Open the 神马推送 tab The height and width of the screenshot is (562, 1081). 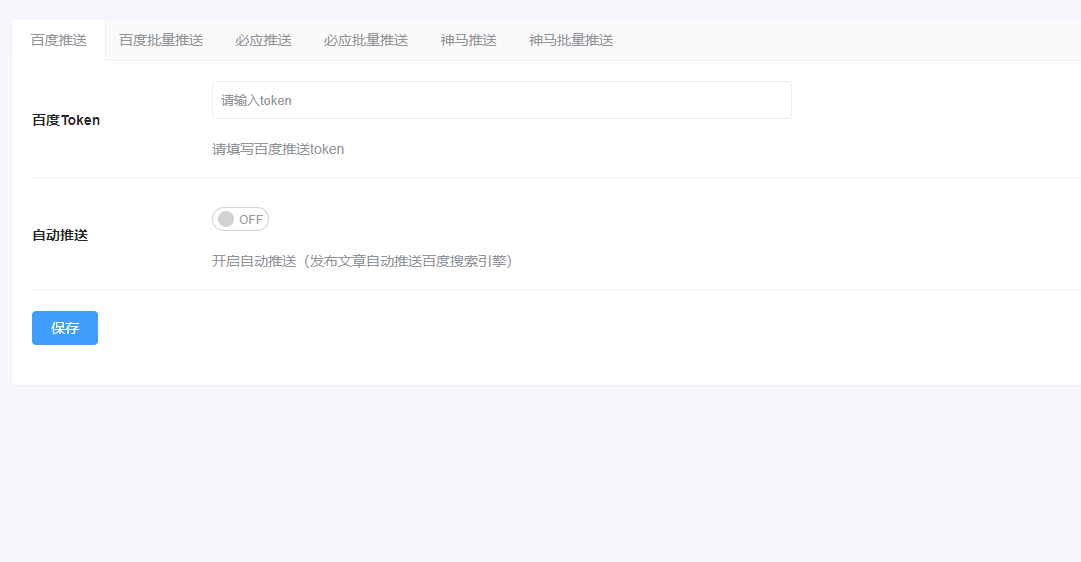[x=468, y=40]
